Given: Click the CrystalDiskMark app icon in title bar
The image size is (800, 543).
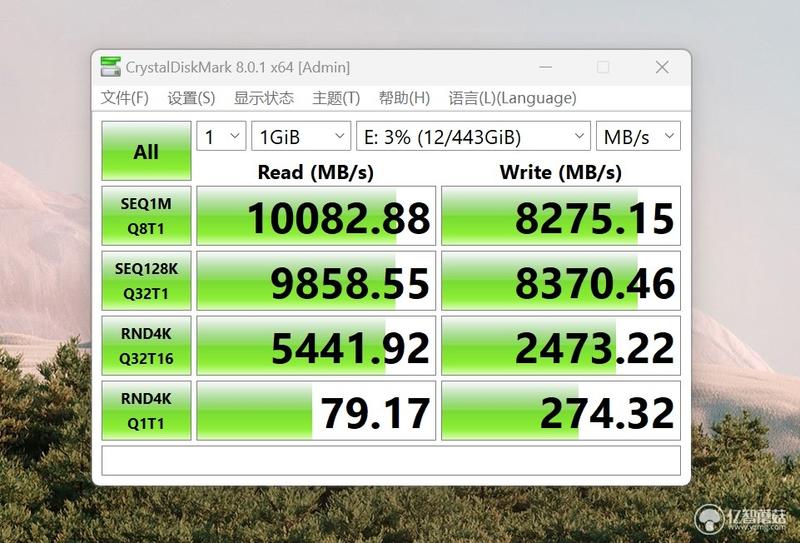Looking at the screenshot, I should (x=111, y=67).
